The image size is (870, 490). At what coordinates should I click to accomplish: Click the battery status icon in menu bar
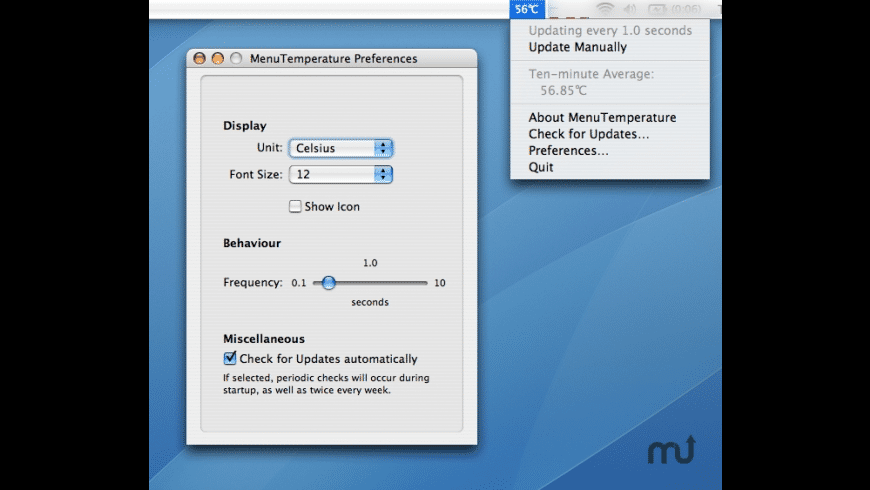[x=657, y=9]
